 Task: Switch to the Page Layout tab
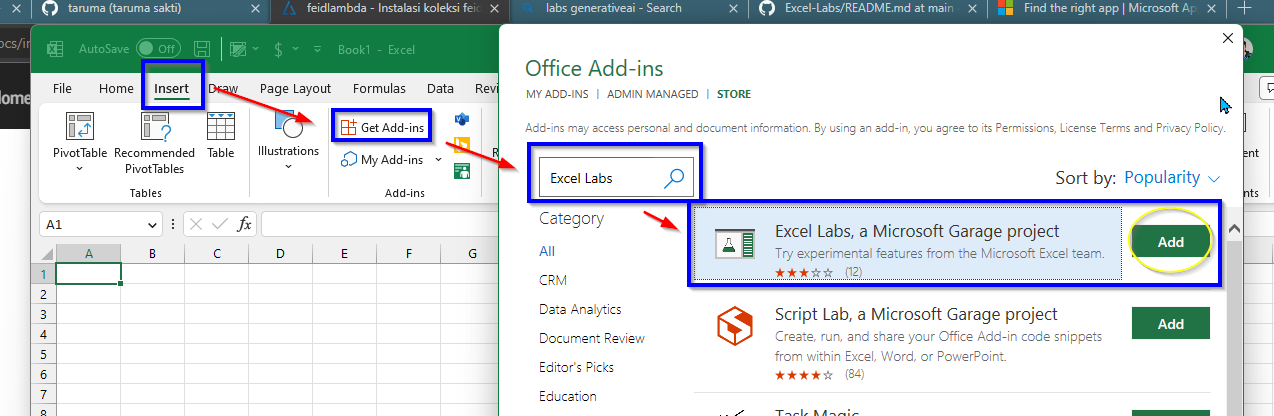tap(295, 88)
